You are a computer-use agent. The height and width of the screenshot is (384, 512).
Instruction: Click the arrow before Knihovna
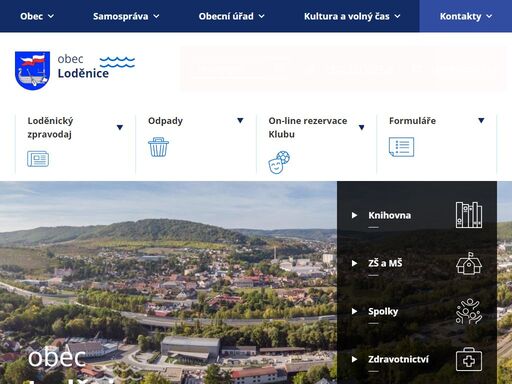click(354, 215)
